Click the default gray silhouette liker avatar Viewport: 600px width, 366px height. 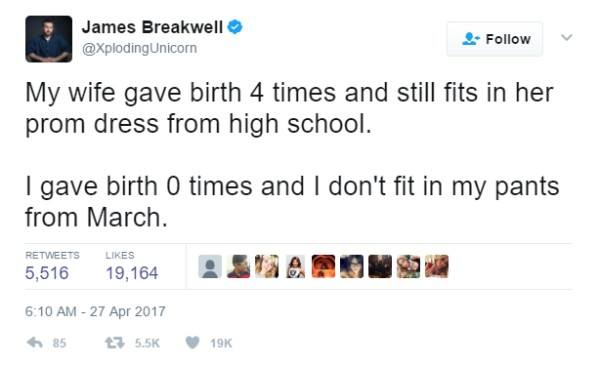point(210,266)
